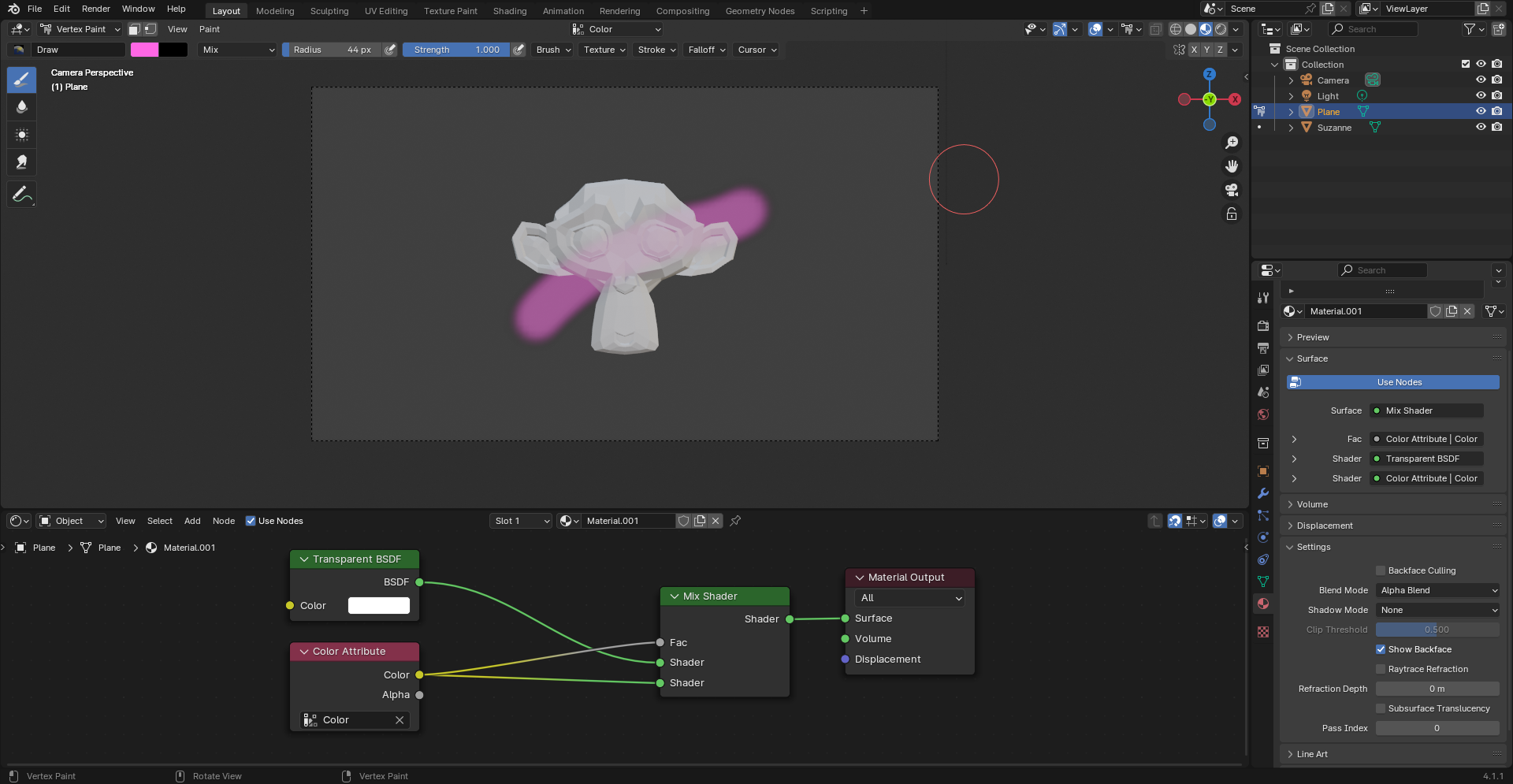
Task: Select the Blur vertex paint tool
Action: tap(21, 107)
